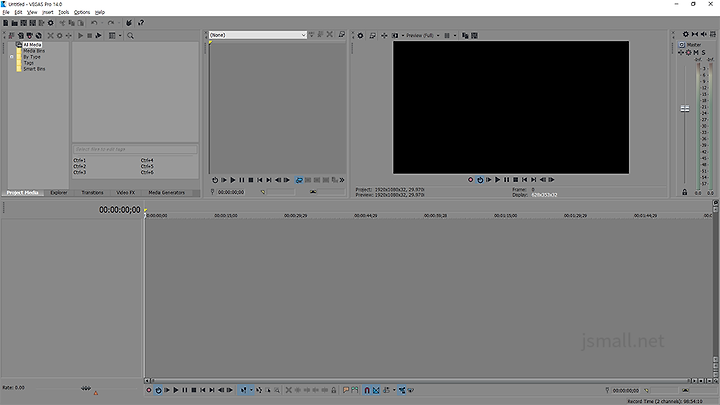Open Preview (Full) quality dropdown
The image size is (720, 405).
coord(423,35)
